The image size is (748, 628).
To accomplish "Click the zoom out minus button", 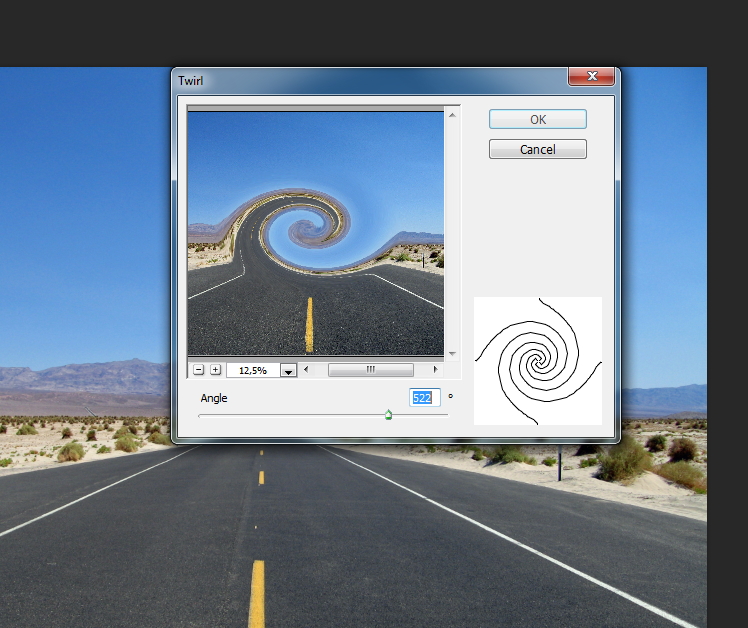I will tap(198, 370).
